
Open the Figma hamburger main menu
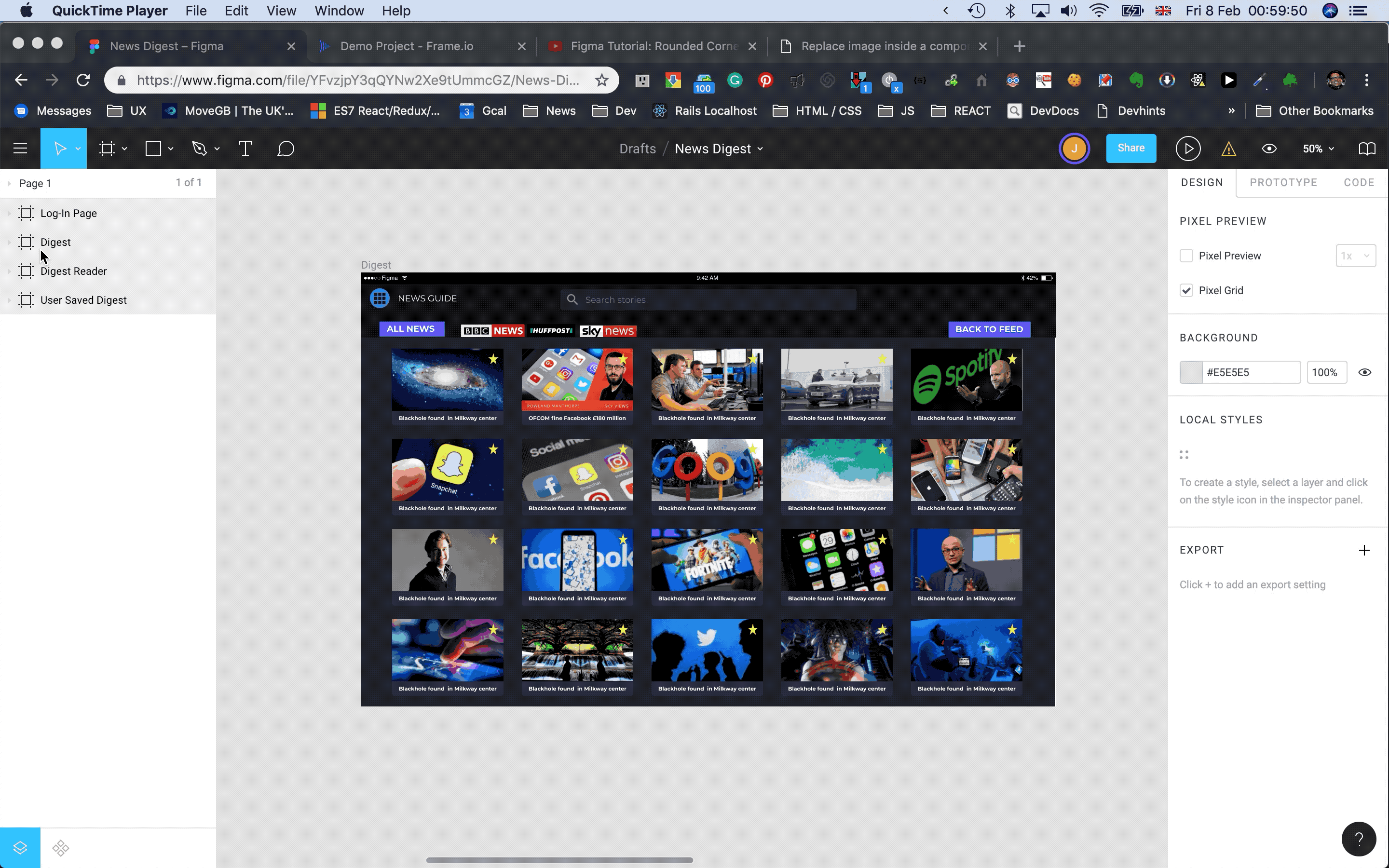pos(20,149)
